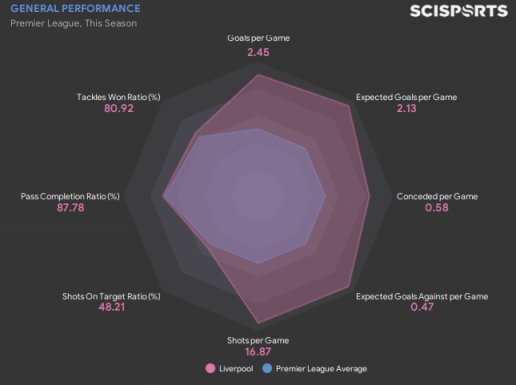Viewport: 516px width, 385px height.
Task: Select Expected Goals Against per Game label
Action: 422,296
